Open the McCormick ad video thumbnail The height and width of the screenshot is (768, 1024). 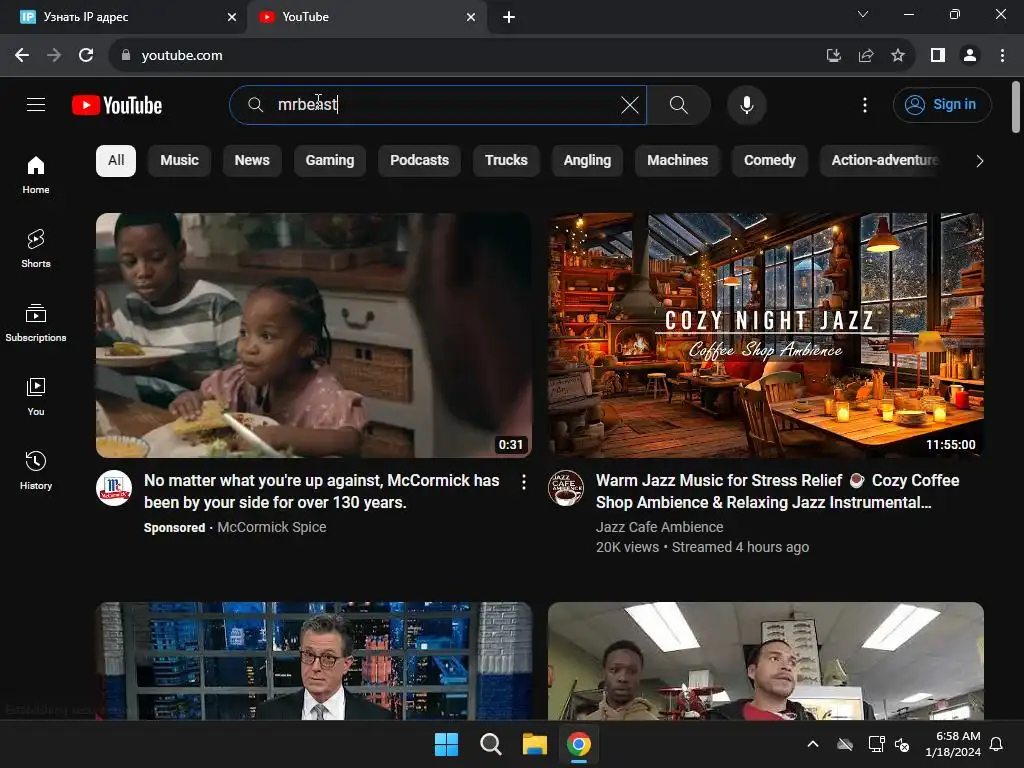coord(314,335)
